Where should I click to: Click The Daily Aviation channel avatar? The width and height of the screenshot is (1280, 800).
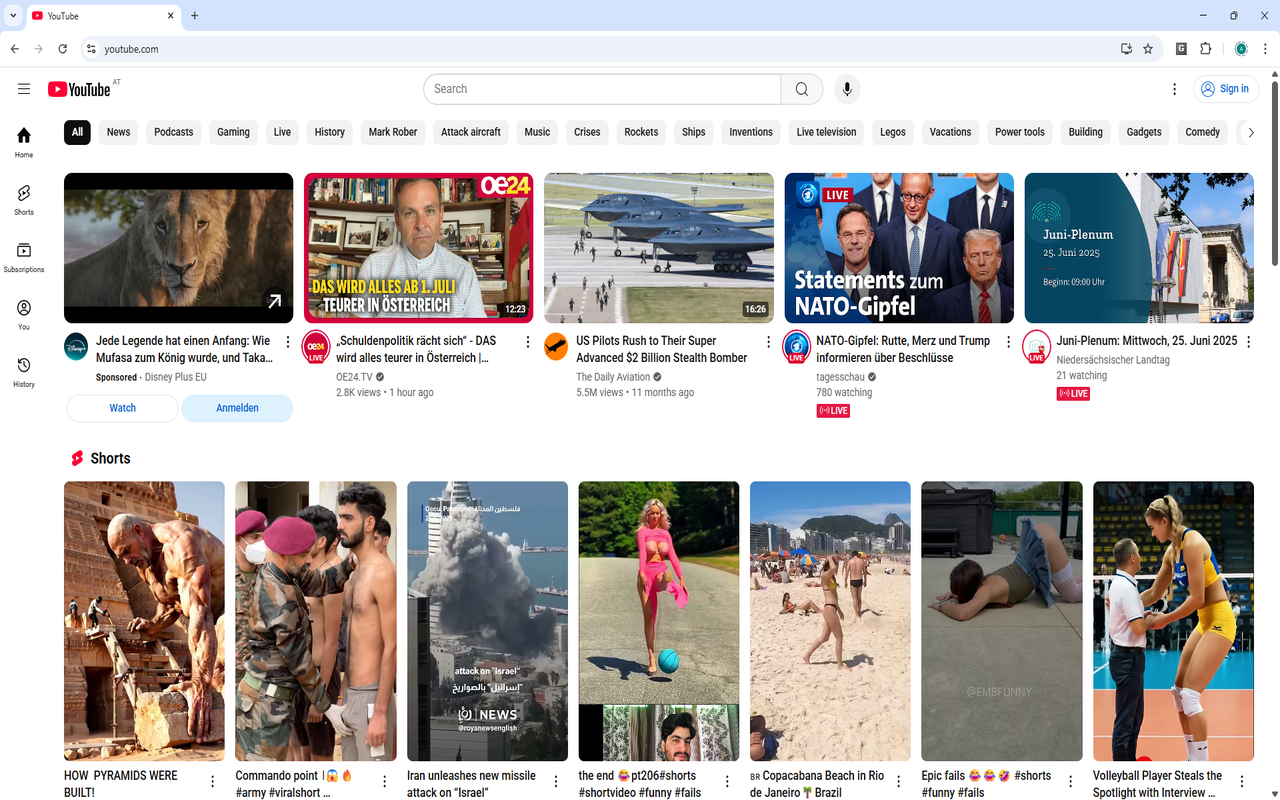pyautogui.click(x=556, y=346)
